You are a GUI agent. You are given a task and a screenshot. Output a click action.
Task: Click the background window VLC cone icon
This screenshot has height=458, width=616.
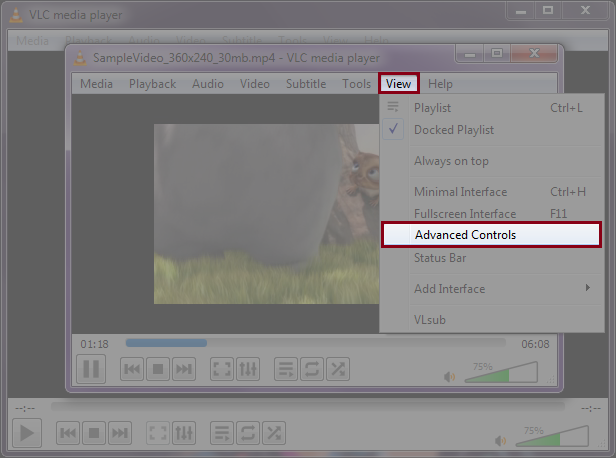coord(16,15)
